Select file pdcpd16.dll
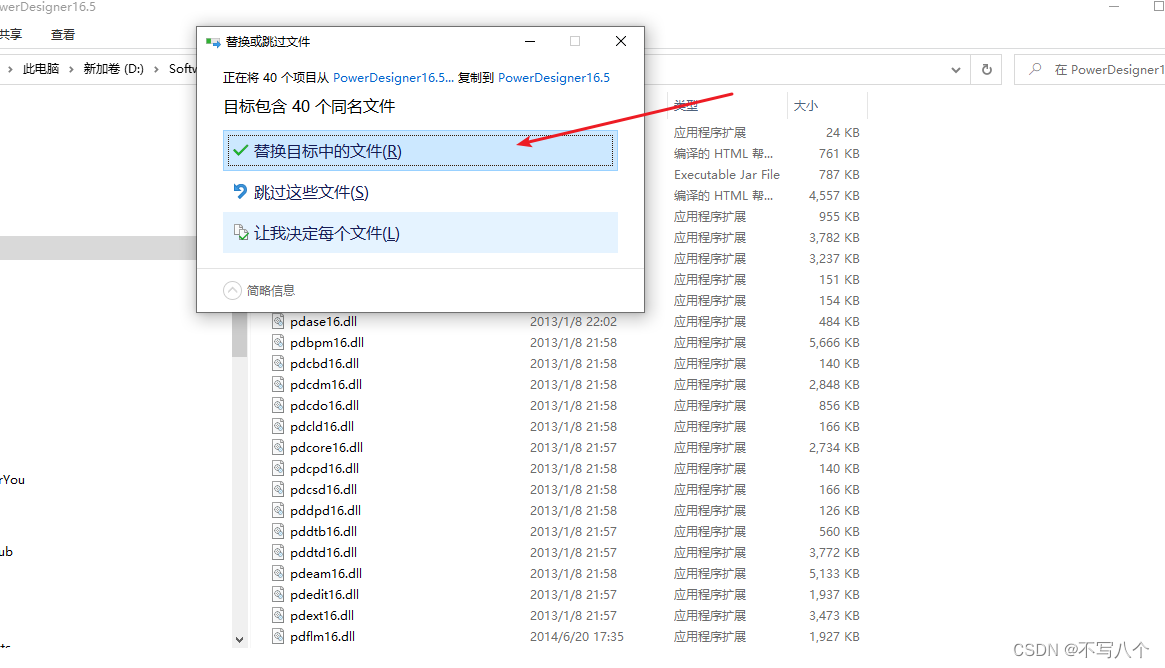The width and height of the screenshot is (1165, 668). coord(325,469)
